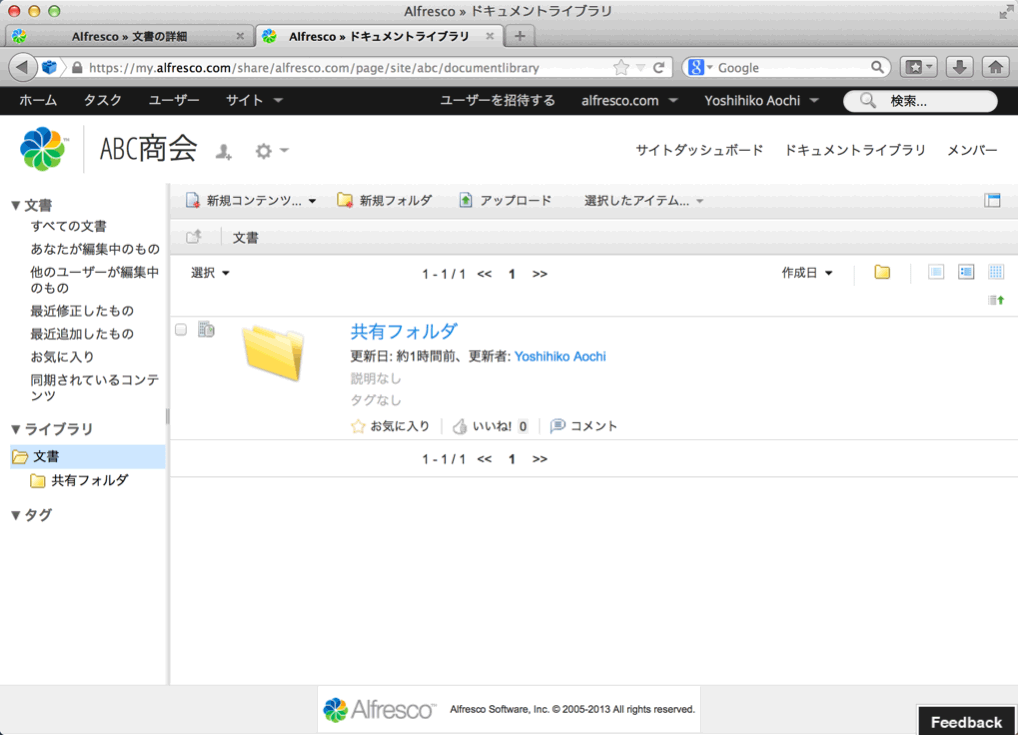The image size is (1018, 735).
Task: Like the folder with いいね! thumb icon
Action: click(x=460, y=427)
